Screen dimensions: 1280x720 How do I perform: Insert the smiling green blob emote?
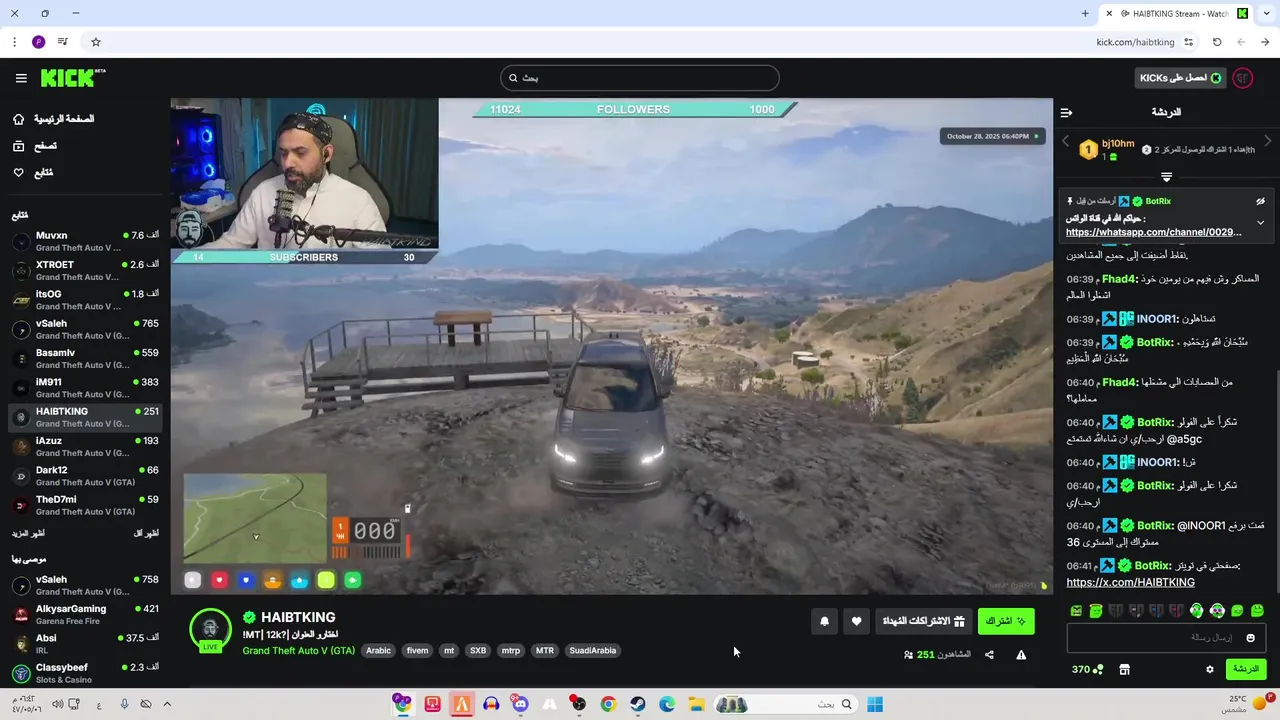tap(1257, 610)
